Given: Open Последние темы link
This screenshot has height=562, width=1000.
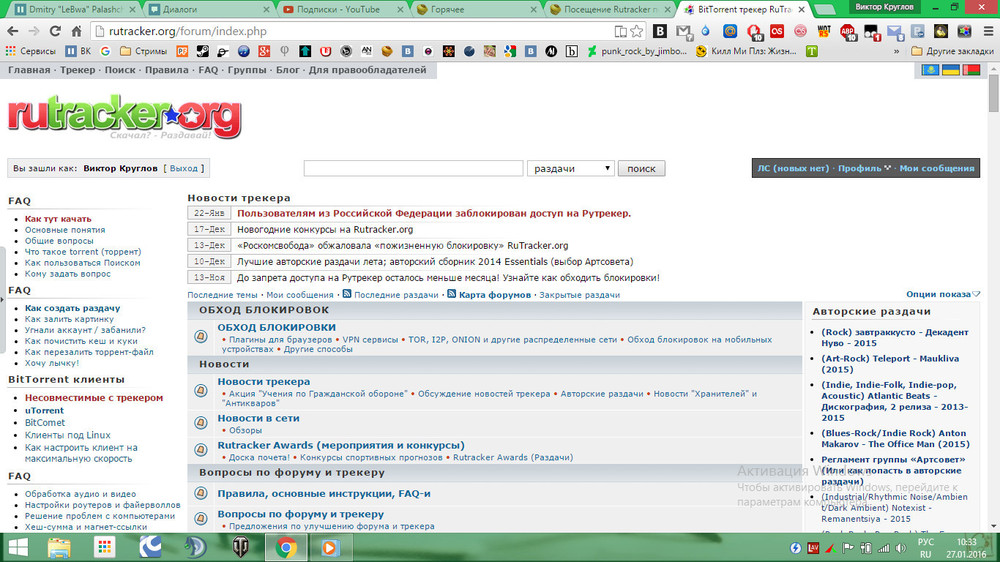Looking at the screenshot, I should [x=222, y=295].
